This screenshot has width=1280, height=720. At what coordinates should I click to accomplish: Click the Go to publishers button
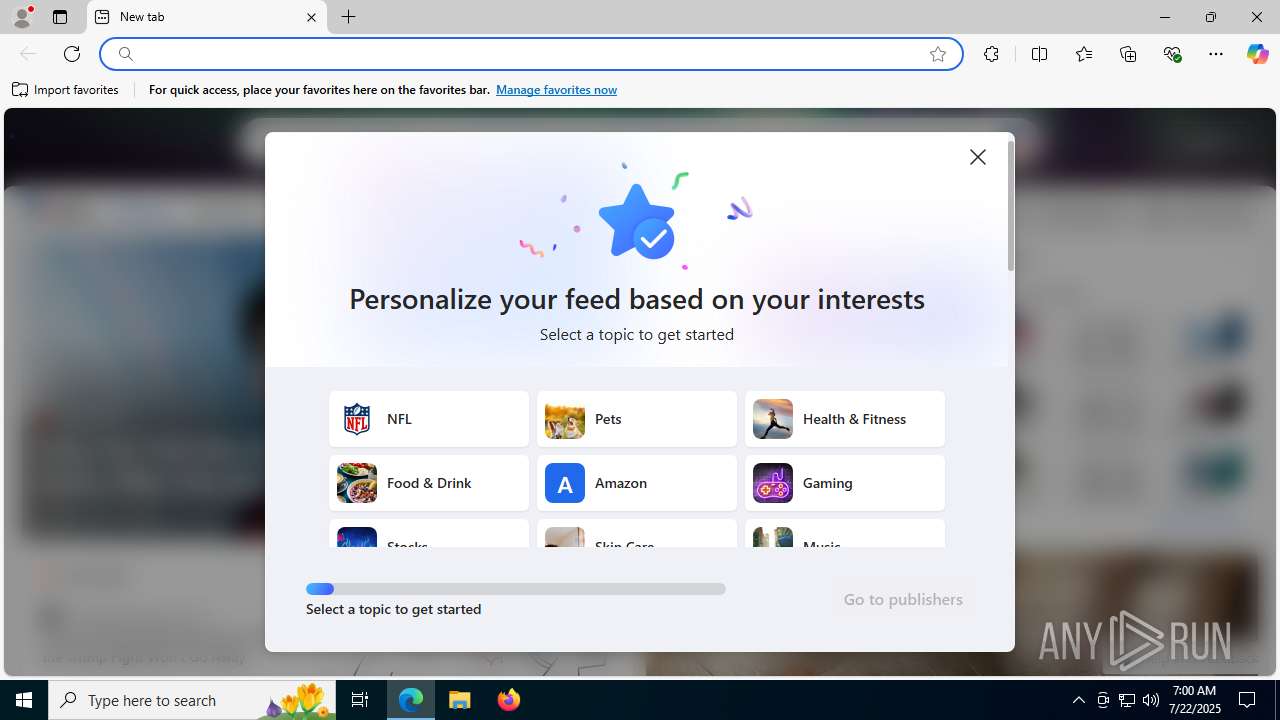point(903,599)
